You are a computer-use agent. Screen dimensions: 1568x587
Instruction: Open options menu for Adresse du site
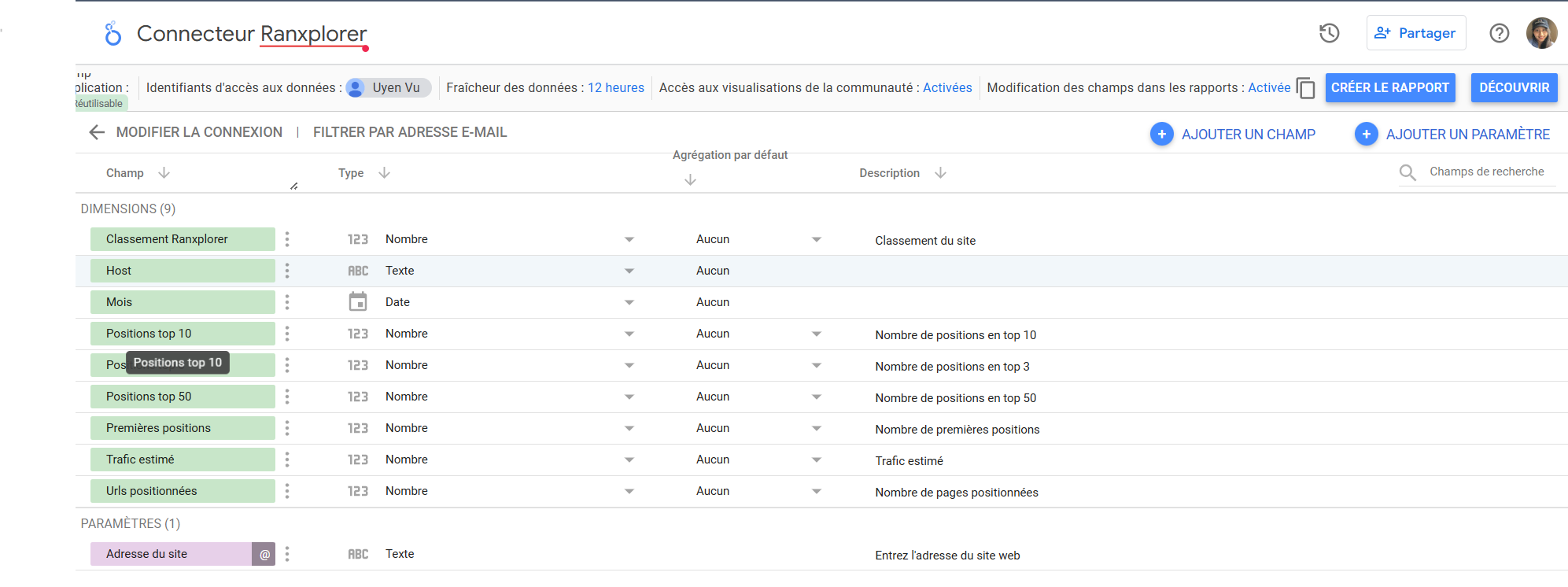tap(287, 554)
